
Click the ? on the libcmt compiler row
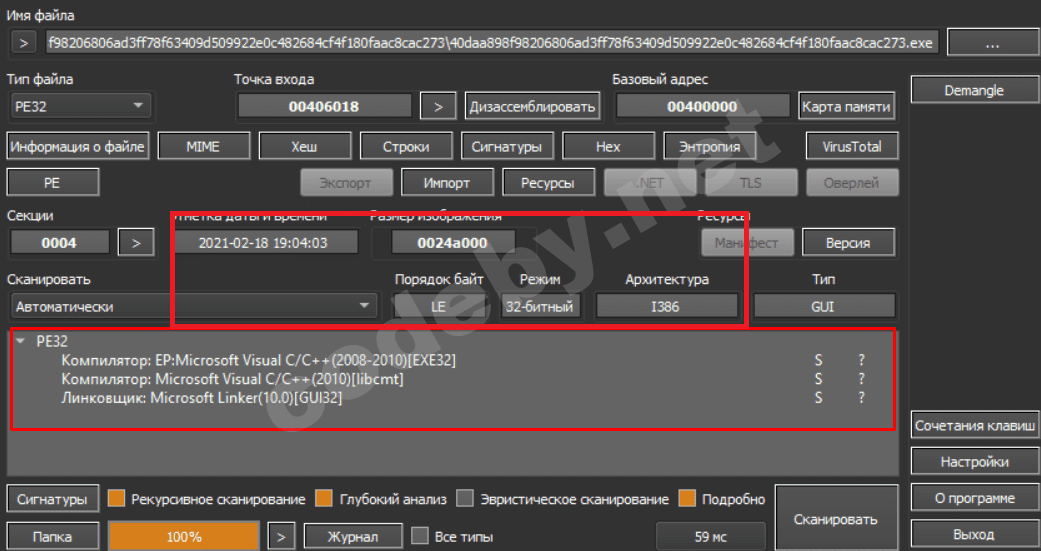click(x=861, y=379)
